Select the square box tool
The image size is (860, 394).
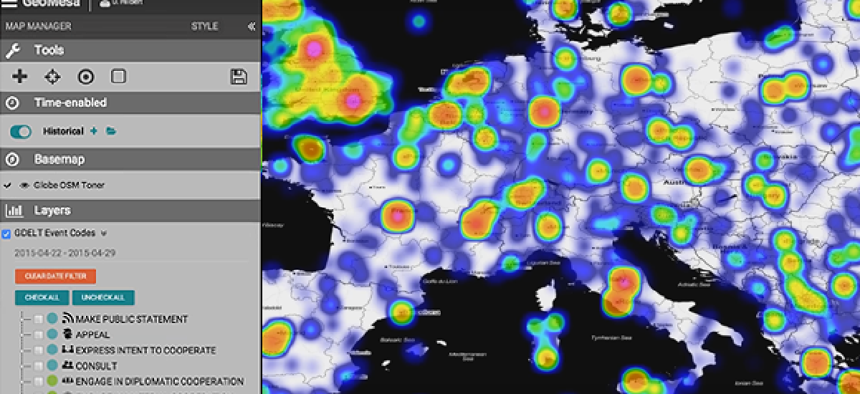(x=118, y=76)
